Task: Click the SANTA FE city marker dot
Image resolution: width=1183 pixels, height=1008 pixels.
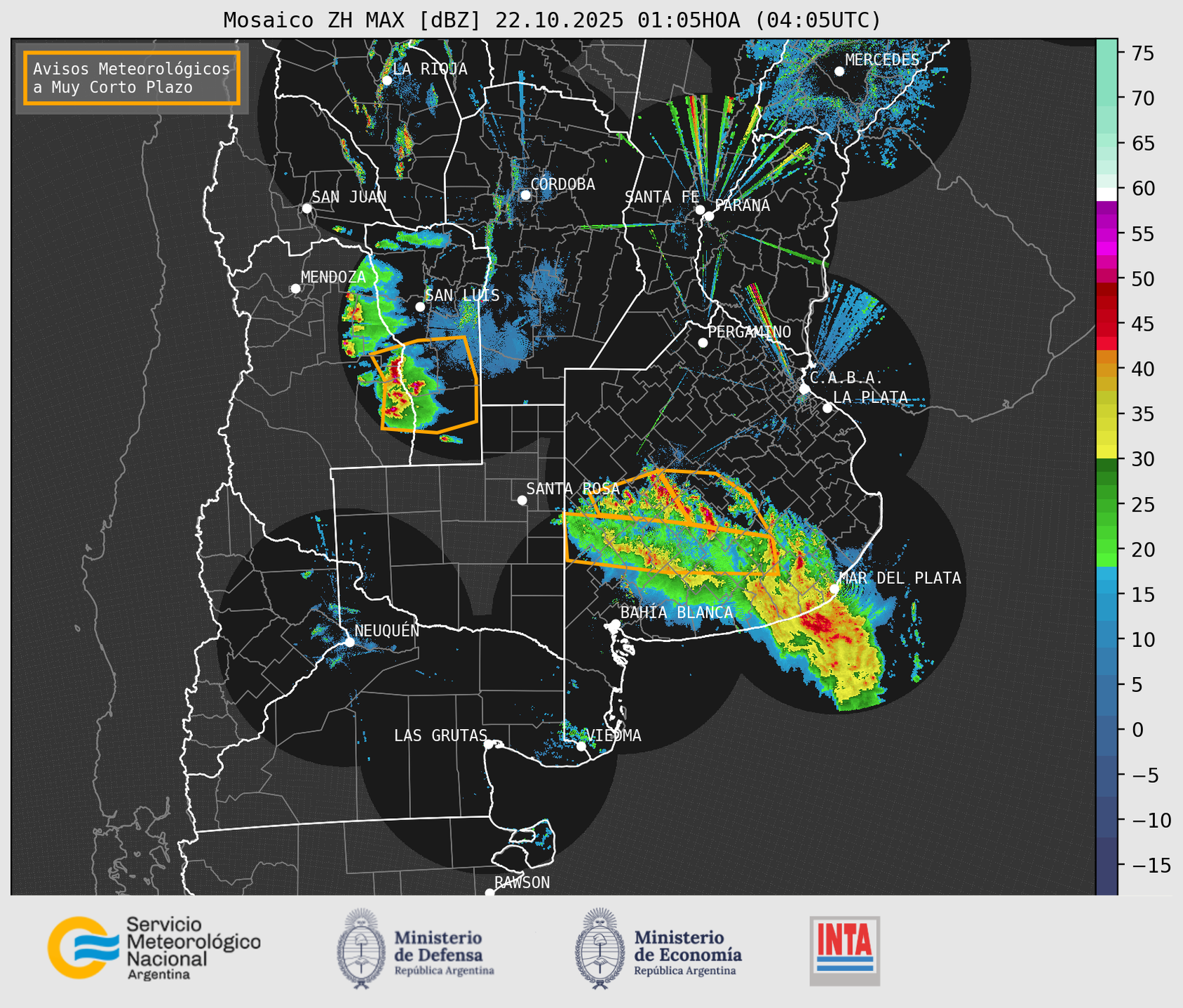Action: tap(700, 210)
